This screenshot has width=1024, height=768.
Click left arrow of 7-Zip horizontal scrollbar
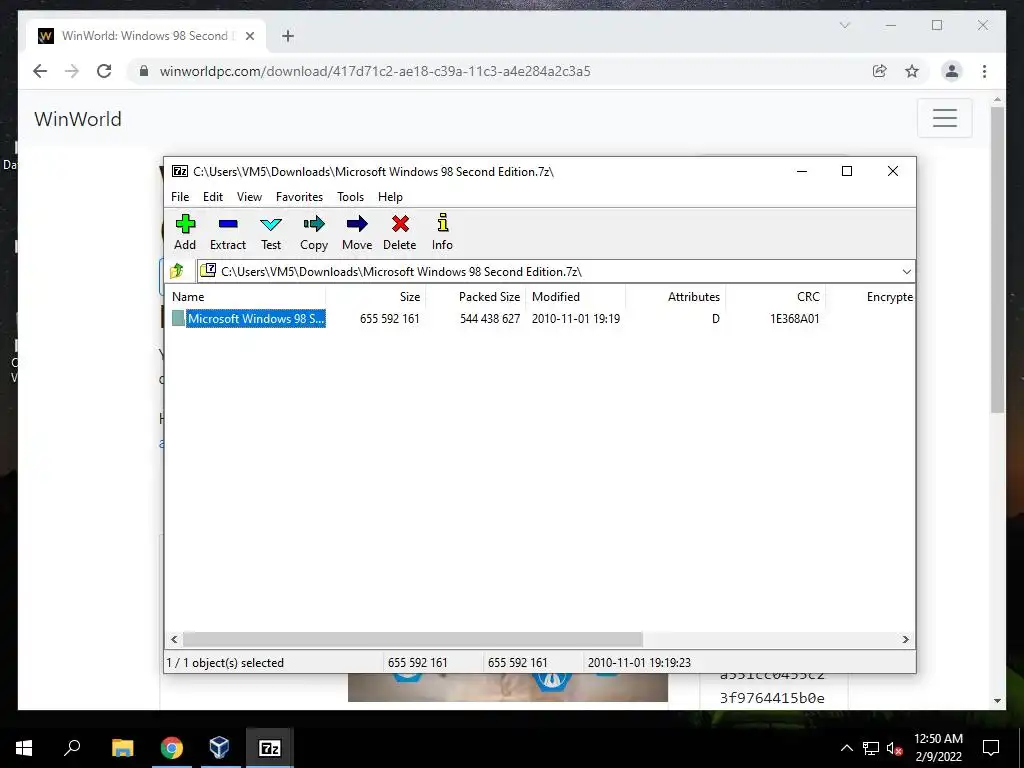pos(174,639)
